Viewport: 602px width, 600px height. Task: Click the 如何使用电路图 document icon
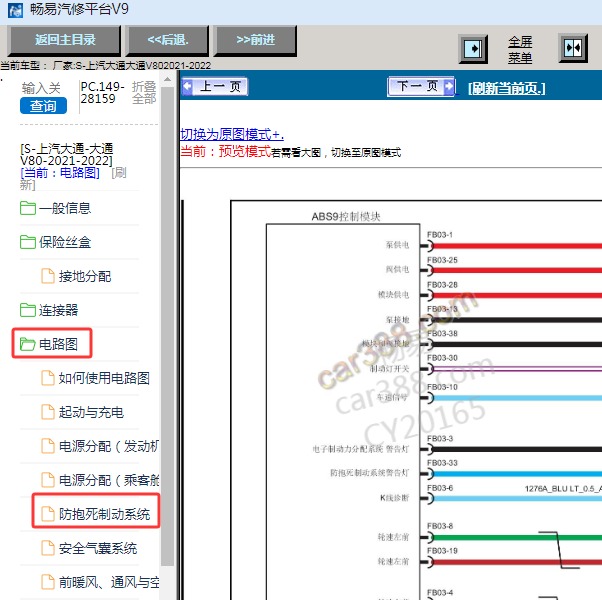(48, 378)
